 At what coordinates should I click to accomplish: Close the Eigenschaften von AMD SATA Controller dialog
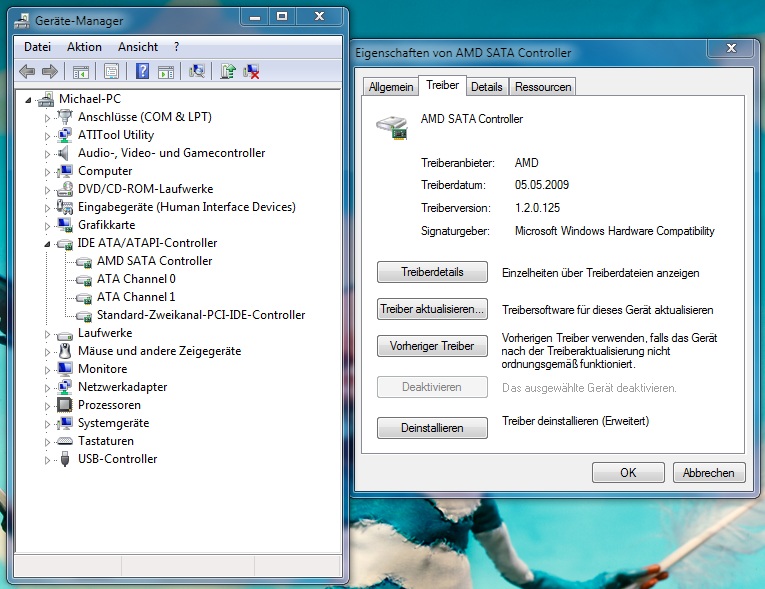pos(731,48)
